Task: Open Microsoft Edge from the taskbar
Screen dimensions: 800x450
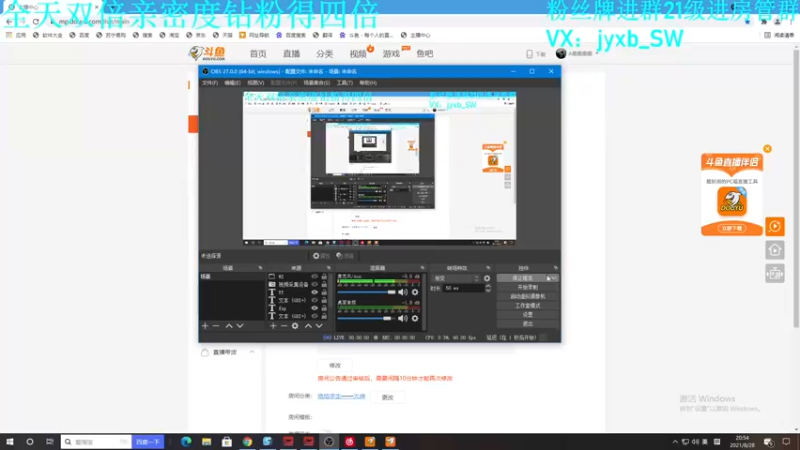Action: pyautogui.click(x=186, y=441)
